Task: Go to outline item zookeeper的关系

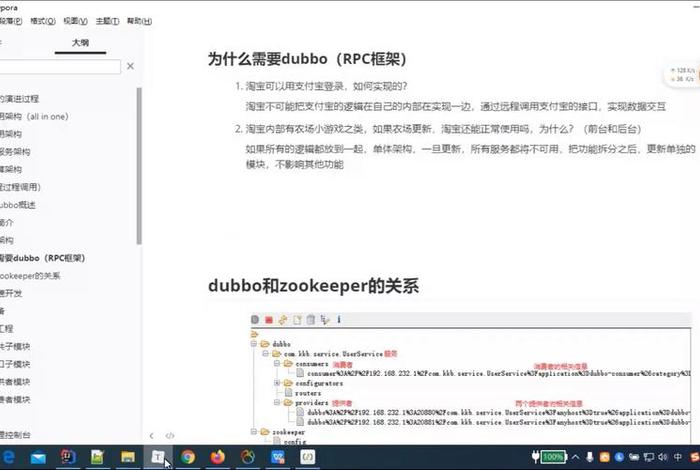Action: pos(30,276)
